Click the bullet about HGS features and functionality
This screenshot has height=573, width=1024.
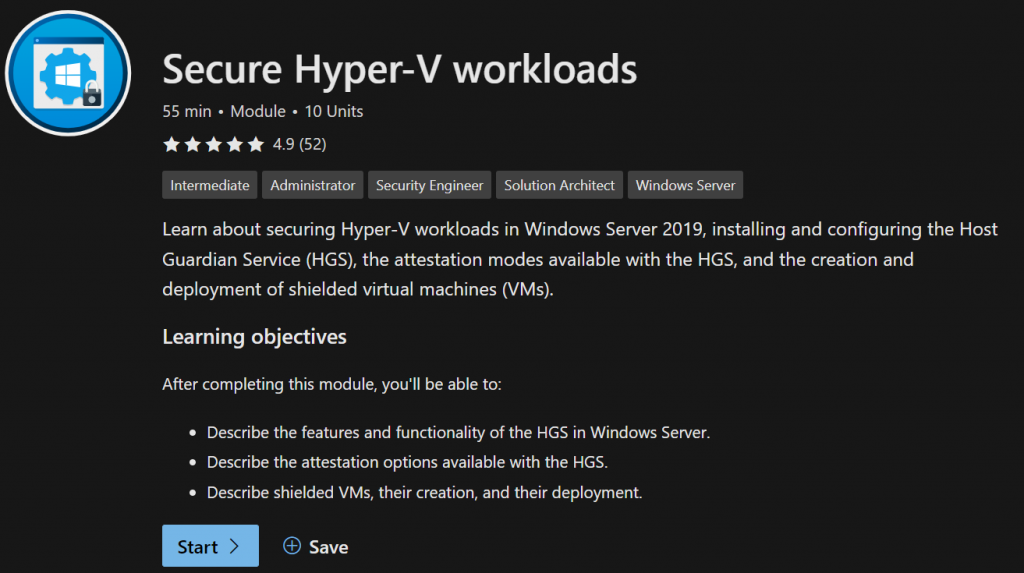pos(458,433)
